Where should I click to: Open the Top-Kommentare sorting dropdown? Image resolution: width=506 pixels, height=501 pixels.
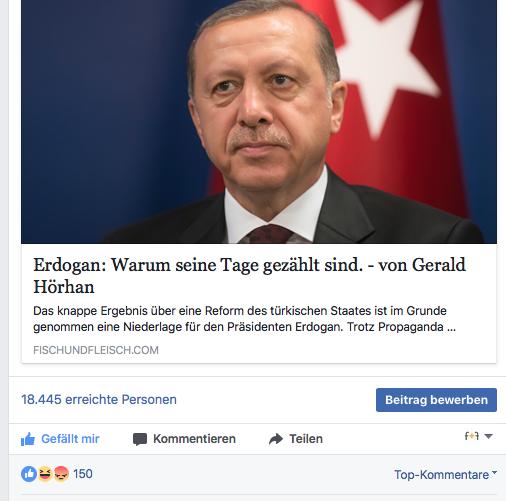[445, 475]
